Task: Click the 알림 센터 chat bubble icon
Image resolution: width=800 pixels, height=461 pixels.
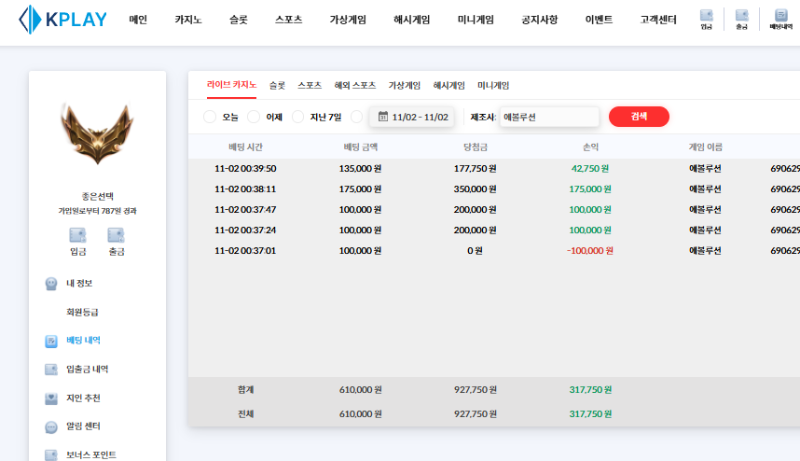Action: (51, 427)
